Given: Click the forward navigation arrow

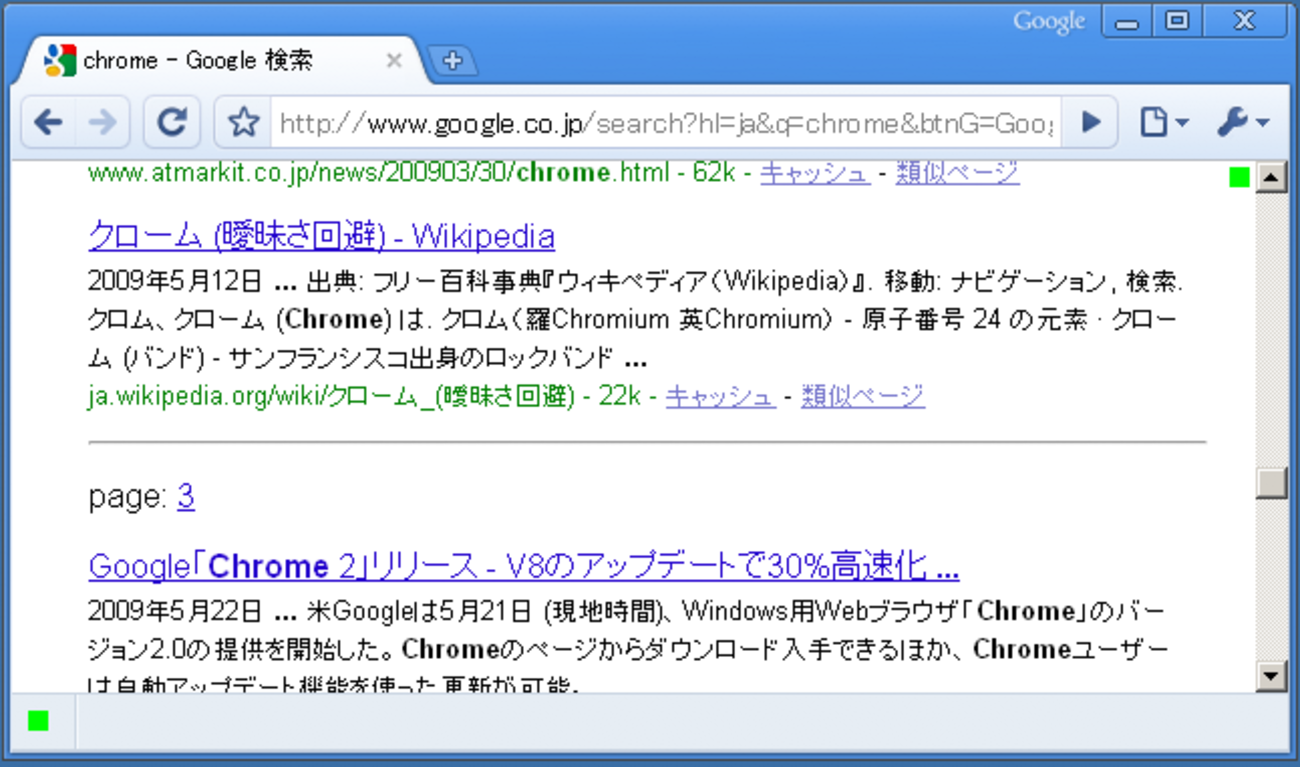Looking at the screenshot, I should [x=102, y=122].
